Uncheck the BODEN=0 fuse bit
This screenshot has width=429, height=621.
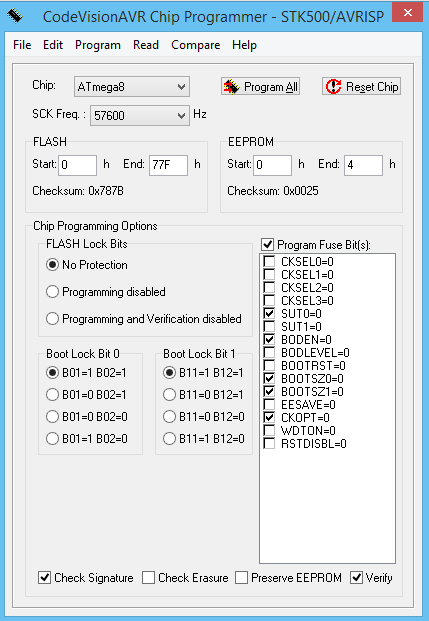coord(269,339)
